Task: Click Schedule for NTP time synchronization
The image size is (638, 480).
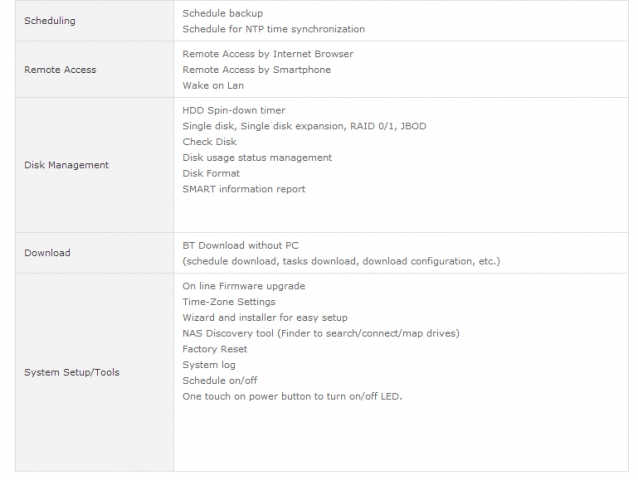Action: [273, 30]
